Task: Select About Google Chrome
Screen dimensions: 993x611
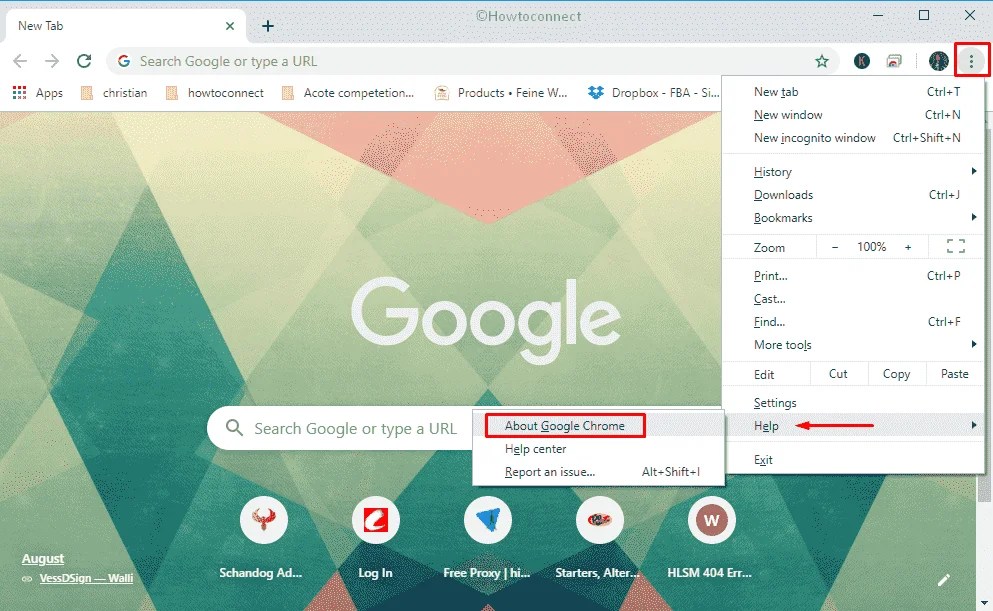Action: [x=564, y=425]
